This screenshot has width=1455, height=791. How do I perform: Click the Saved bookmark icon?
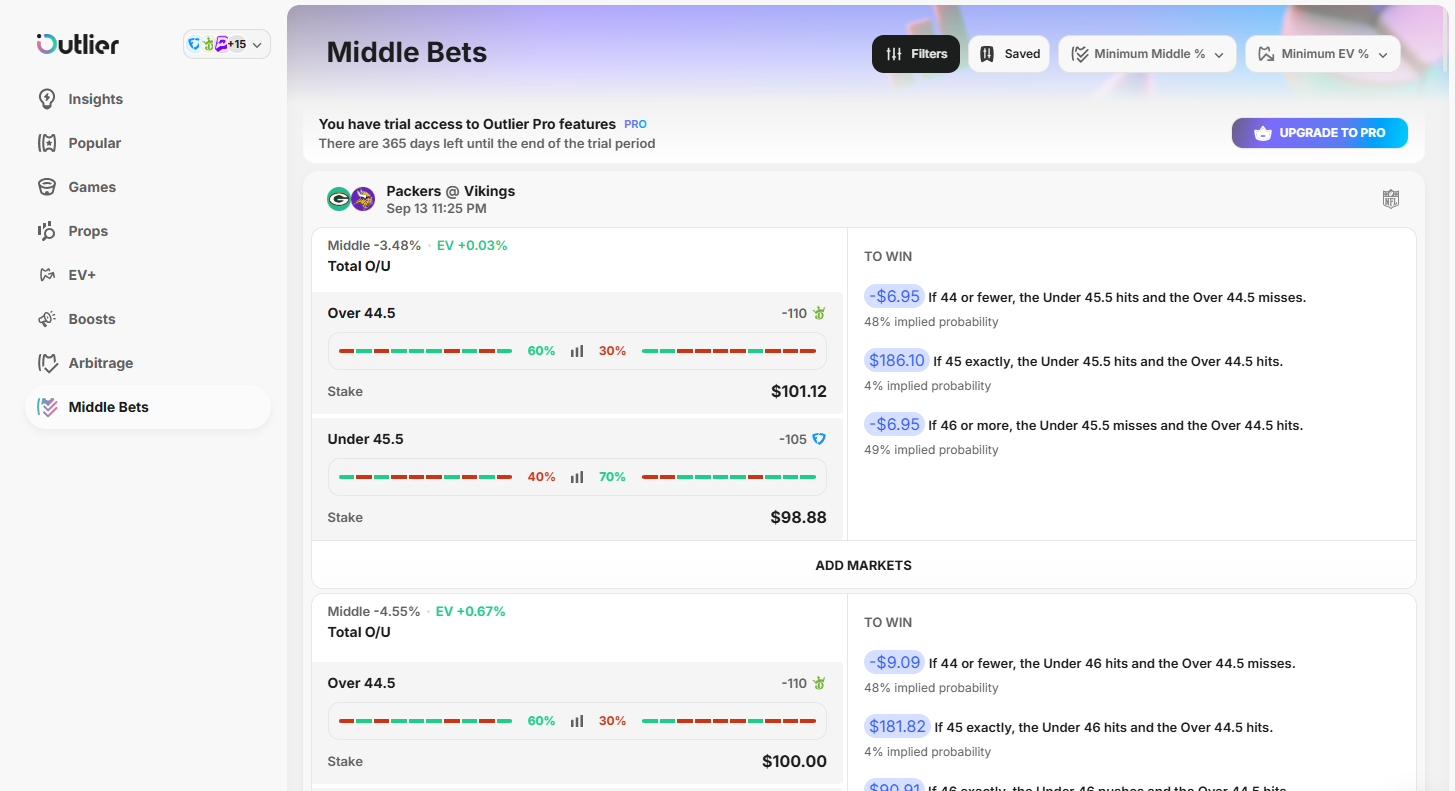point(987,54)
